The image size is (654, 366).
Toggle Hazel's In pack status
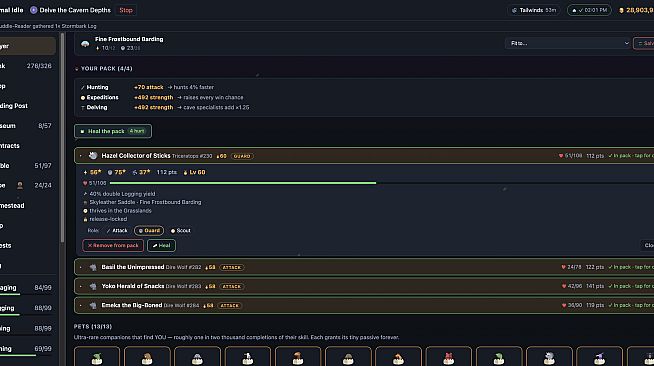click(631, 156)
